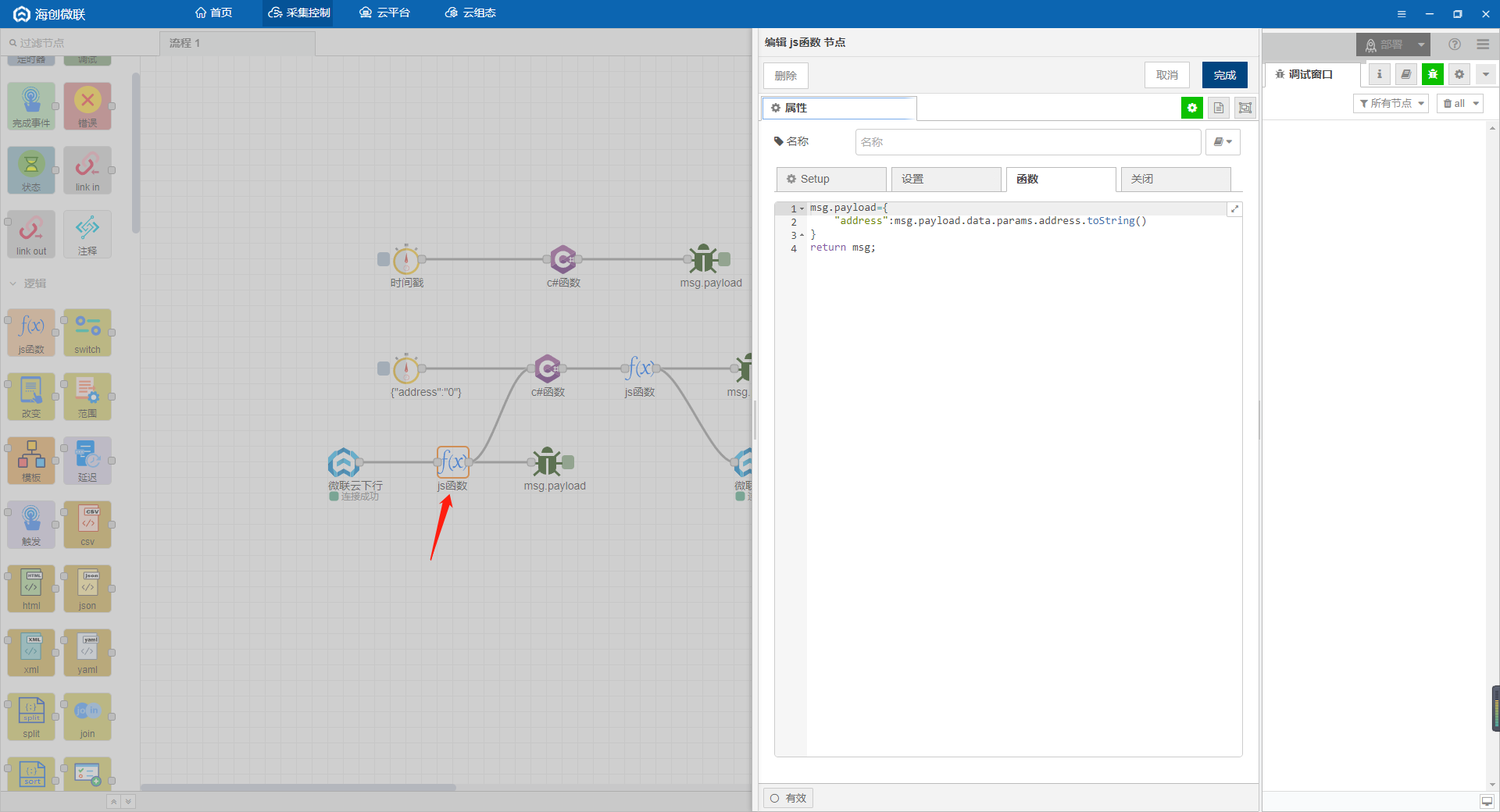Open the help question mark icon

[x=1455, y=45]
